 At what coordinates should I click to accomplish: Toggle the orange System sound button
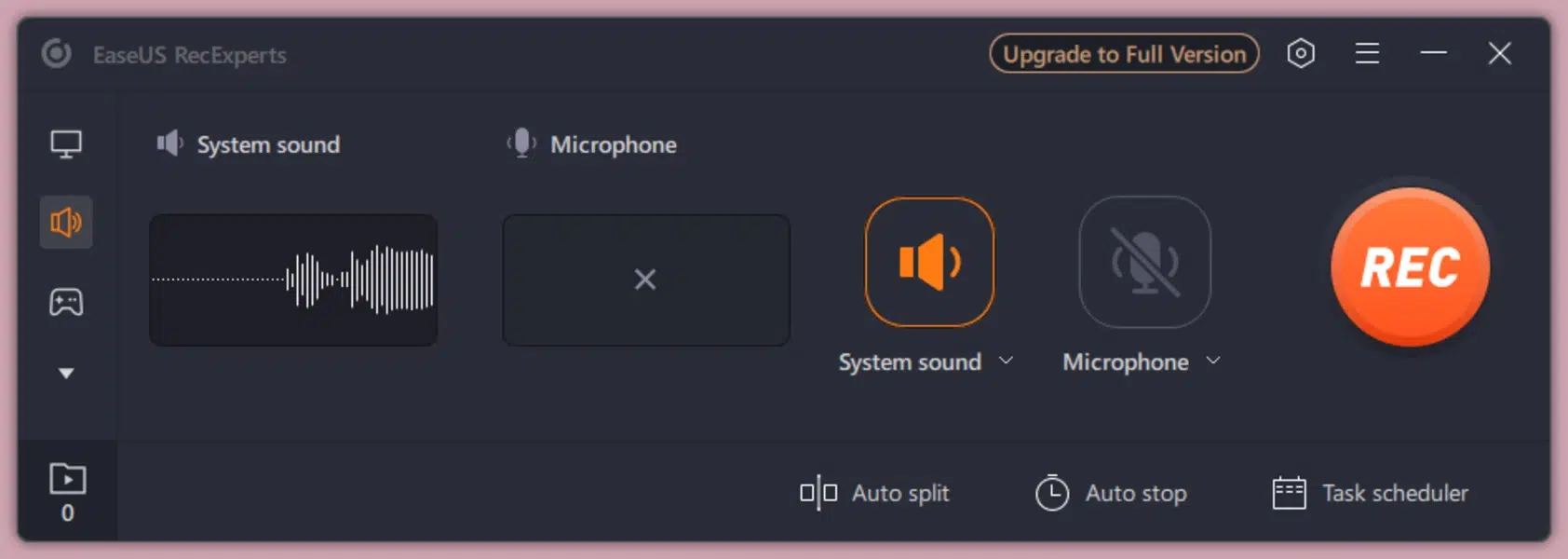pyautogui.click(x=929, y=262)
